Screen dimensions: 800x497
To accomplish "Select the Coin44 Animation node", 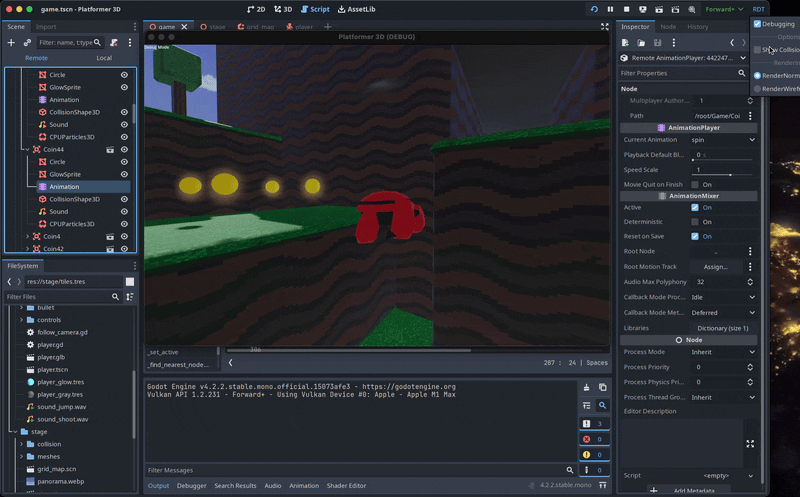I will pos(64,187).
